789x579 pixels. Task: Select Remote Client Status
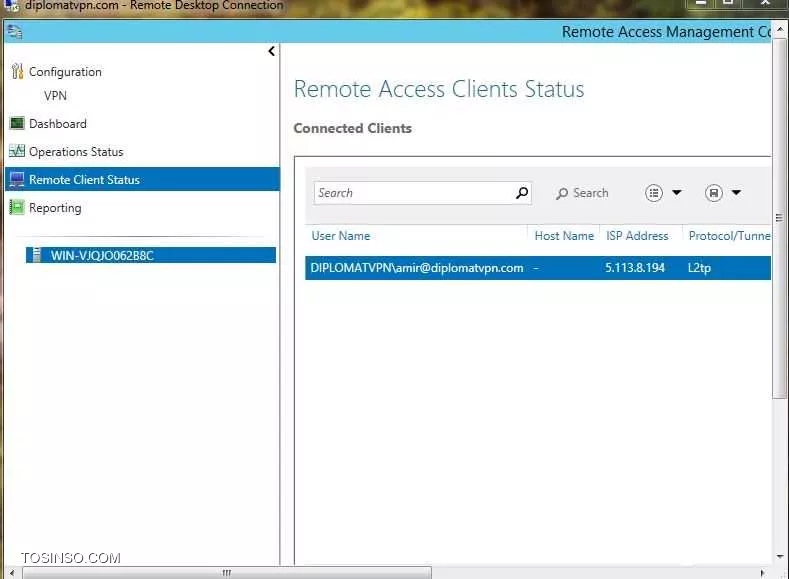(142, 180)
